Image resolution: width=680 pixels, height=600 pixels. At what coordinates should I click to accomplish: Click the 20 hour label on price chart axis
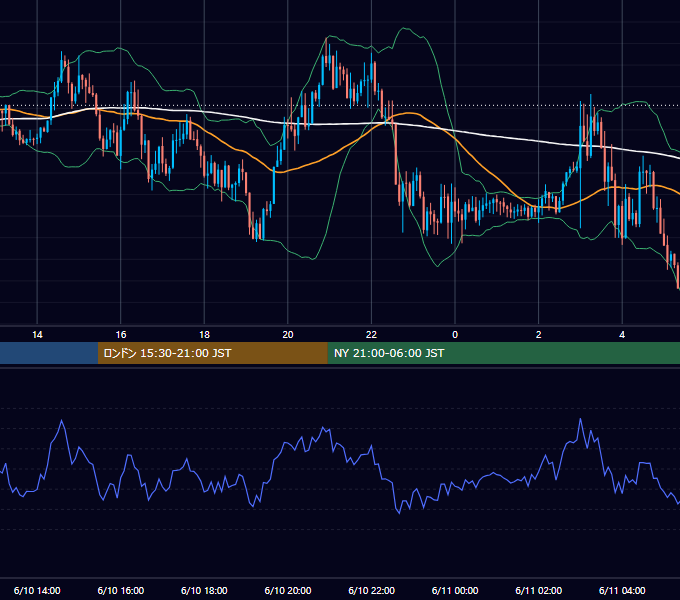tap(288, 335)
